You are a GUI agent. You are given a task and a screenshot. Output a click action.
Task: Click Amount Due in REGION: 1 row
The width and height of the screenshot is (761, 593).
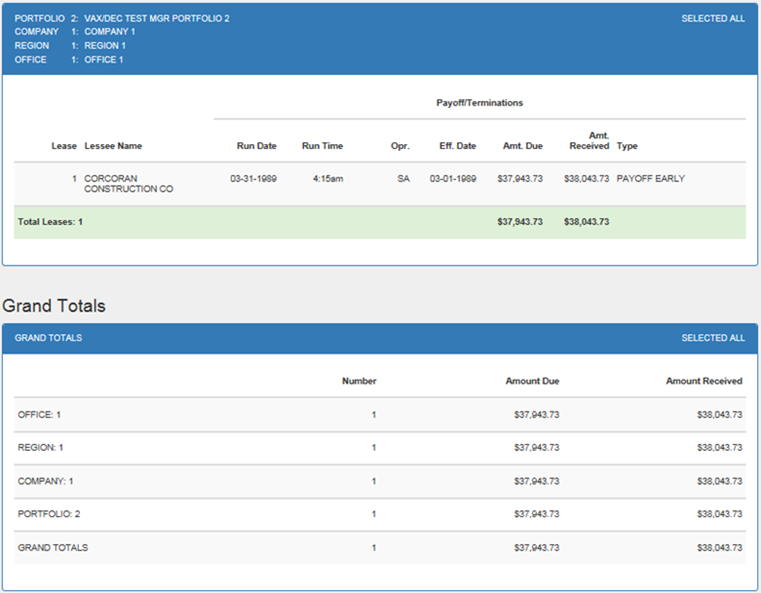click(537, 447)
